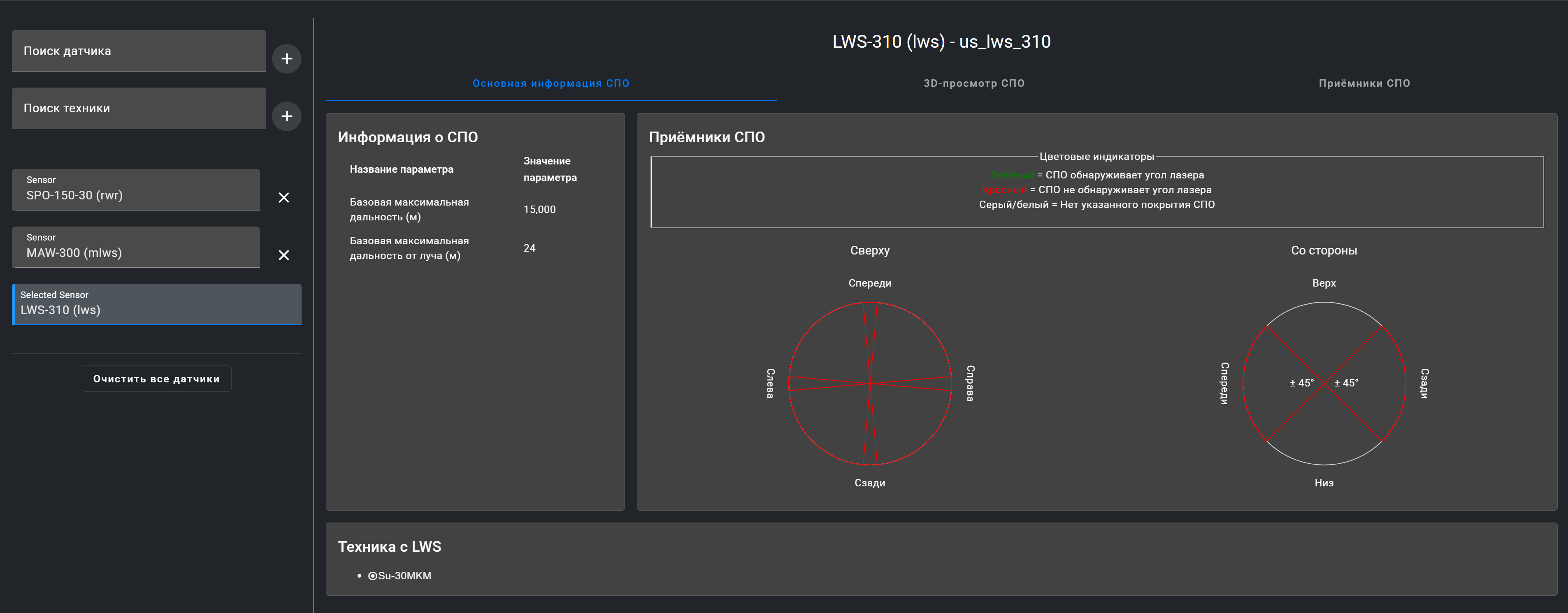
Task: Click the Название параметра column header
Action: [402, 169]
